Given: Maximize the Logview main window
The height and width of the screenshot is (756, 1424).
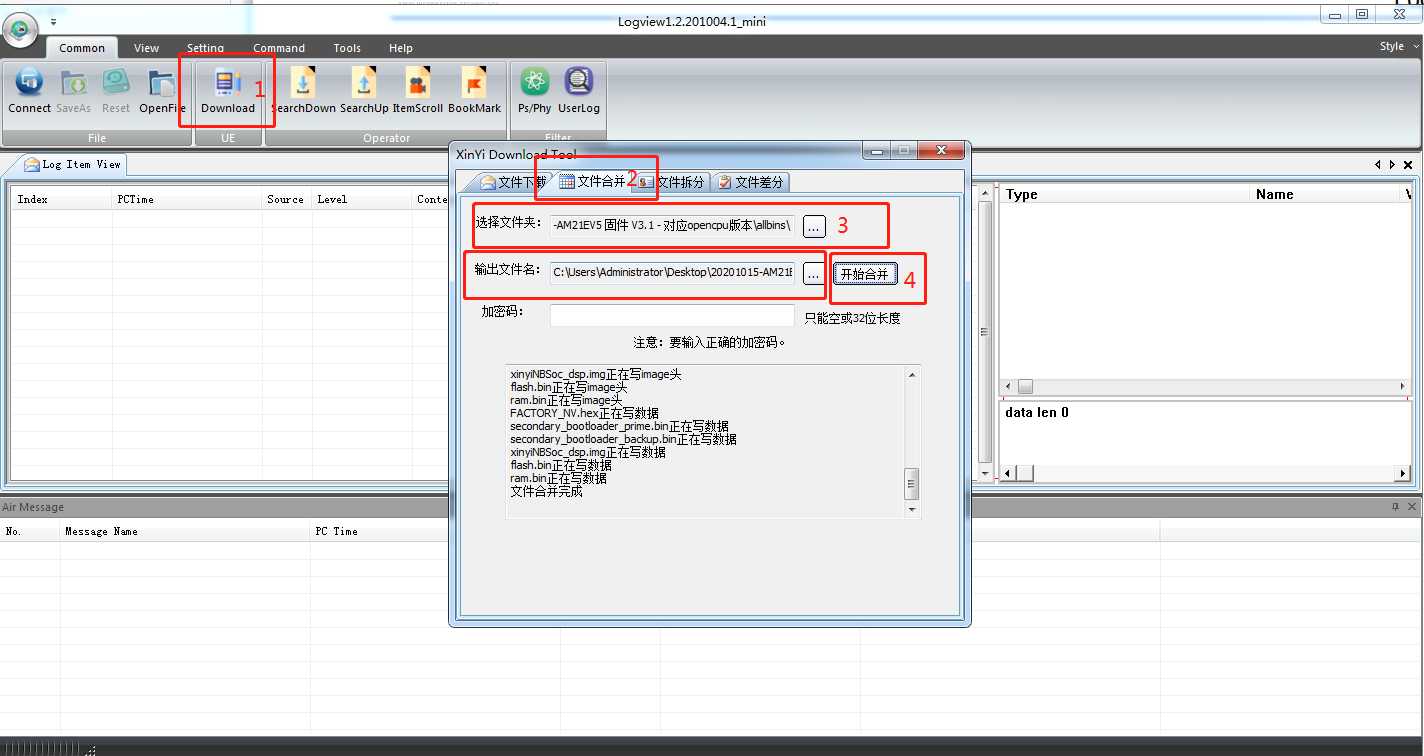Looking at the screenshot, I should tap(1362, 14).
